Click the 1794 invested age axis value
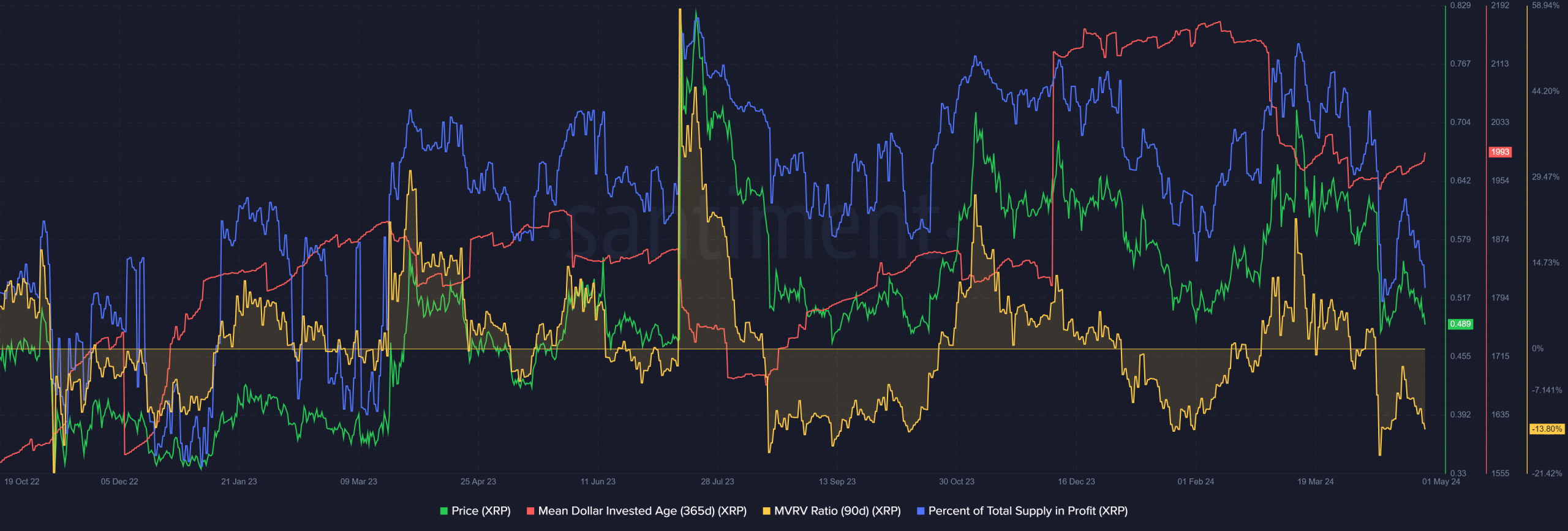Screen dimensions: 1568x531 (x=1500, y=298)
